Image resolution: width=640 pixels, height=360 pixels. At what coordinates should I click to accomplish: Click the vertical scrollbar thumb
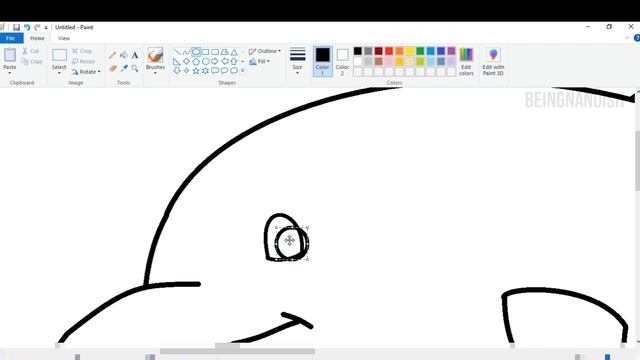pyautogui.click(x=638, y=160)
